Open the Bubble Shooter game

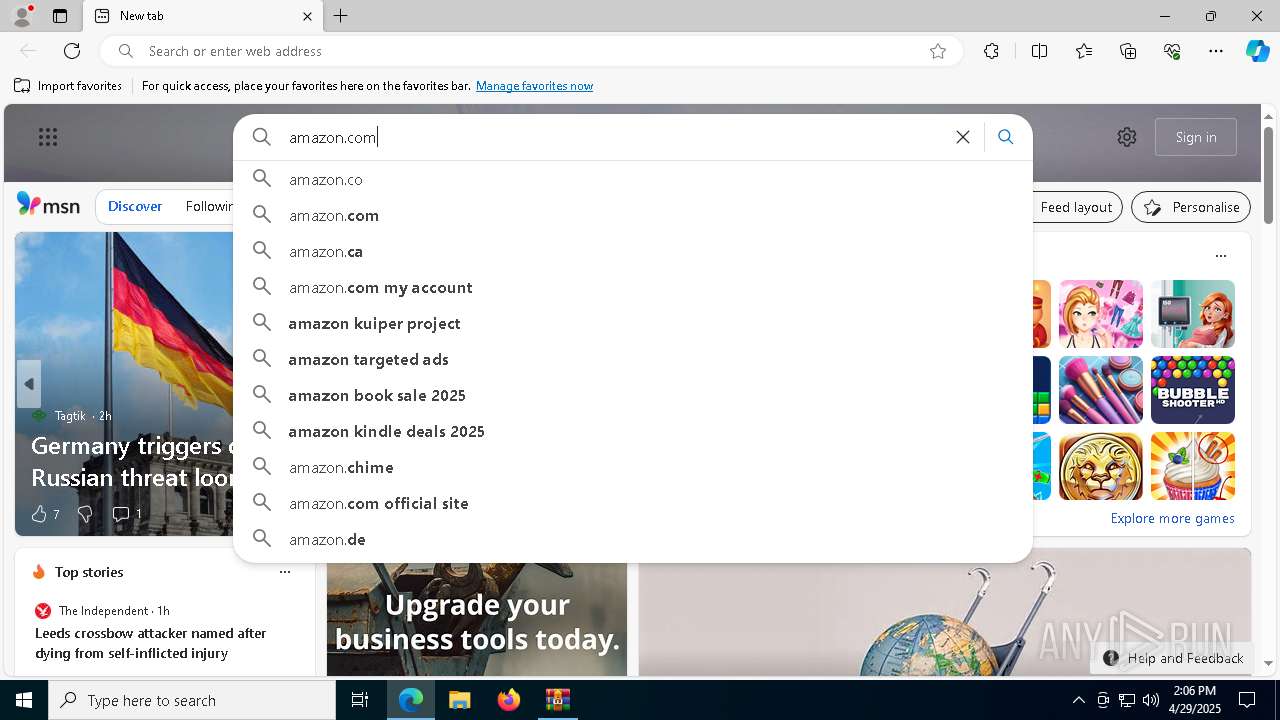pos(1192,390)
